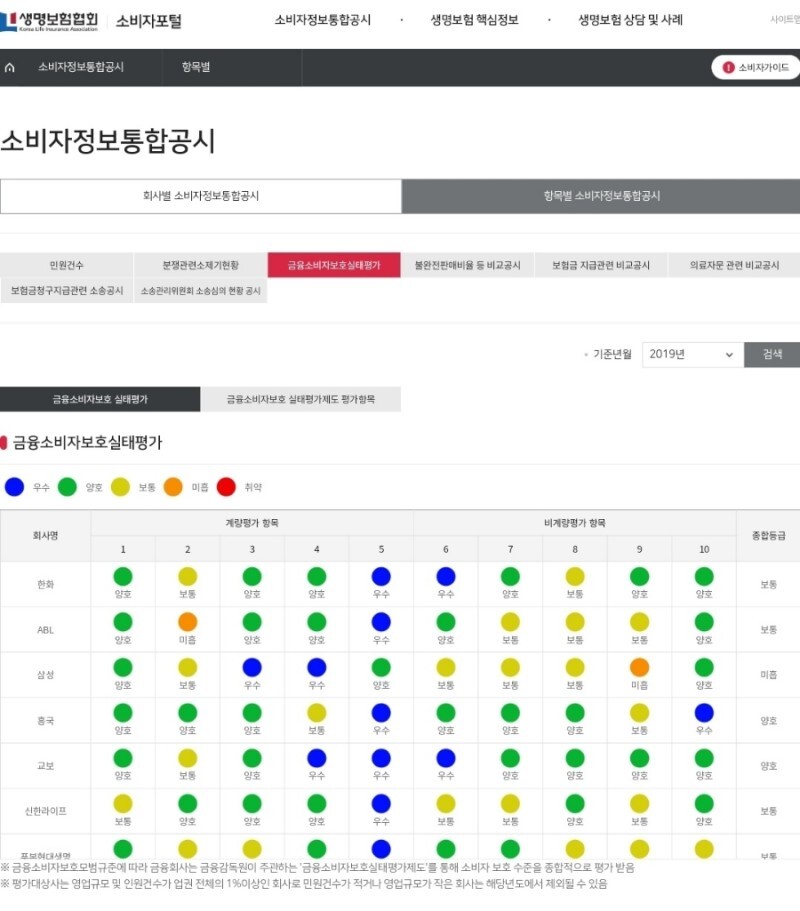Click the yellow 보통 legend circle
This screenshot has height=911, width=800.
[120, 487]
